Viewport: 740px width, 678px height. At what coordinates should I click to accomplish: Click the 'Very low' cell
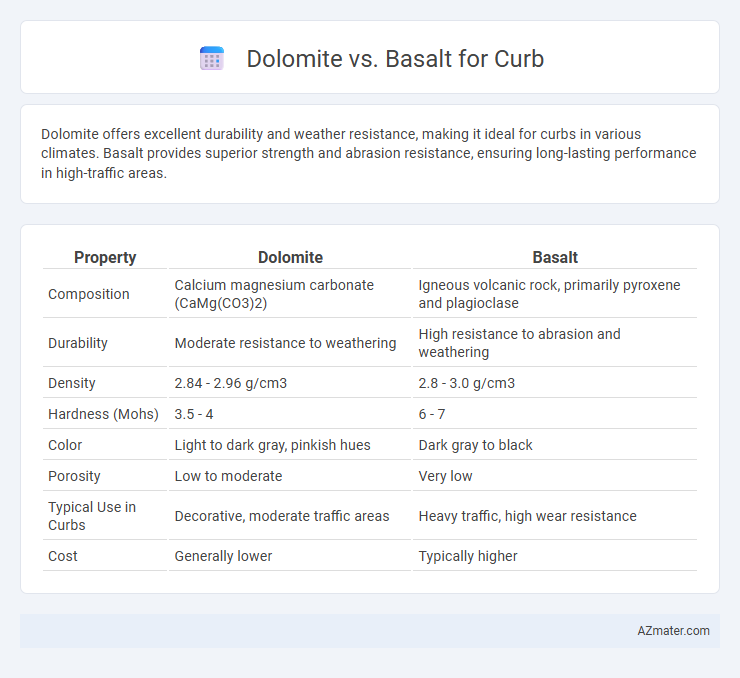tap(445, 476)
